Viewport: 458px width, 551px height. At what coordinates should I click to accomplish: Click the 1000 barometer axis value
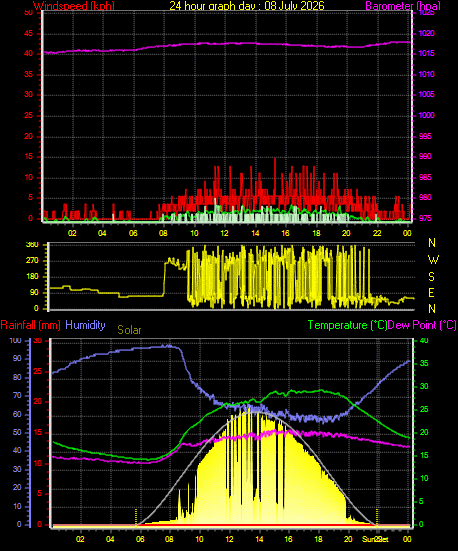click(427, 116)
